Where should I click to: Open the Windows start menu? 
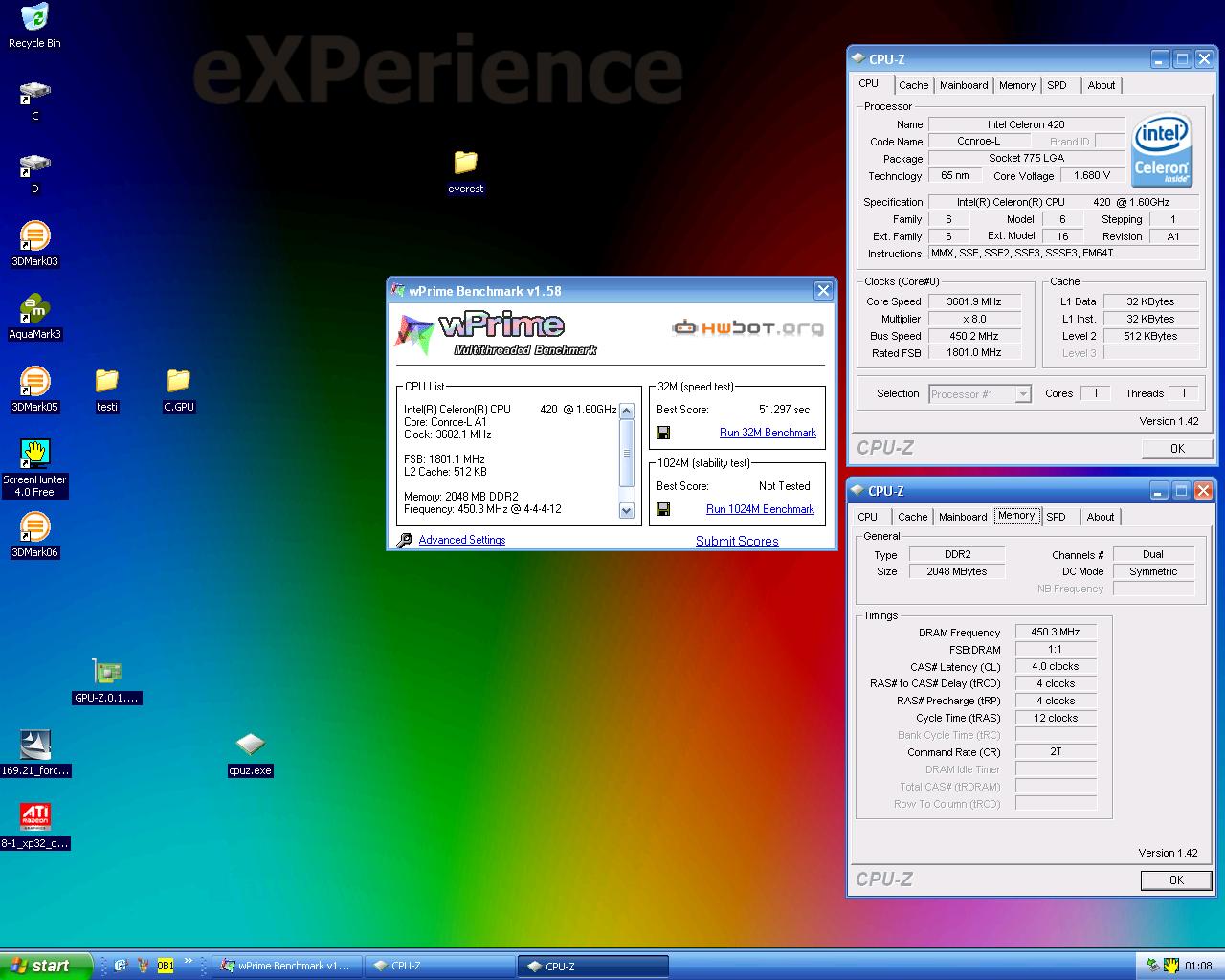pos(46,966)
